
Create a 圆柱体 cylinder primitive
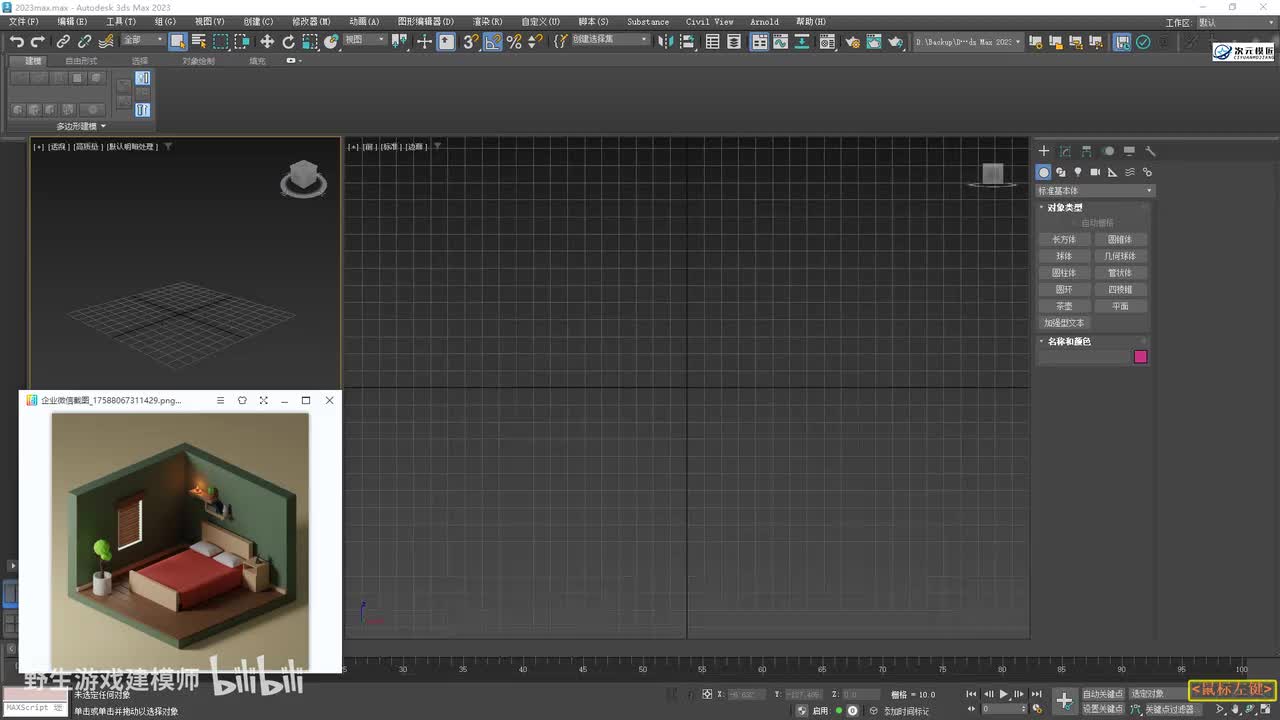(x=1064, y=273)
